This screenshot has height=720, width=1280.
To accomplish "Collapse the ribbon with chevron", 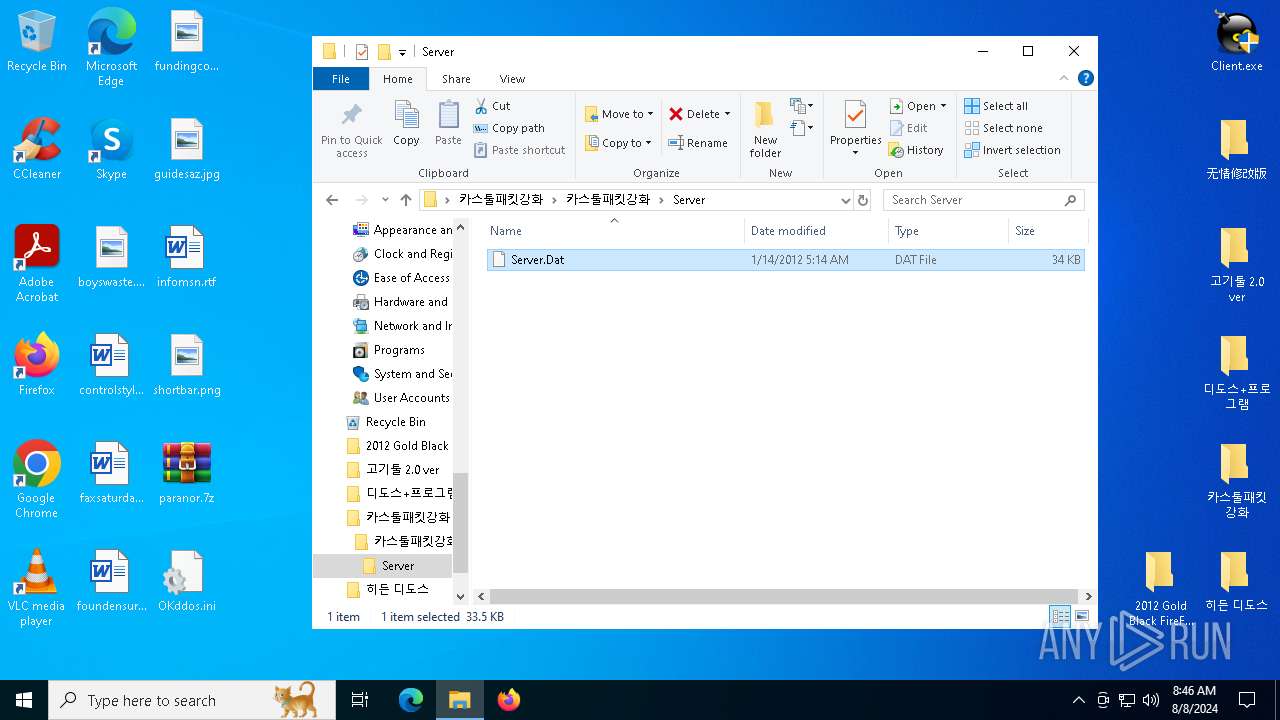I will [x=1064, y=78].
